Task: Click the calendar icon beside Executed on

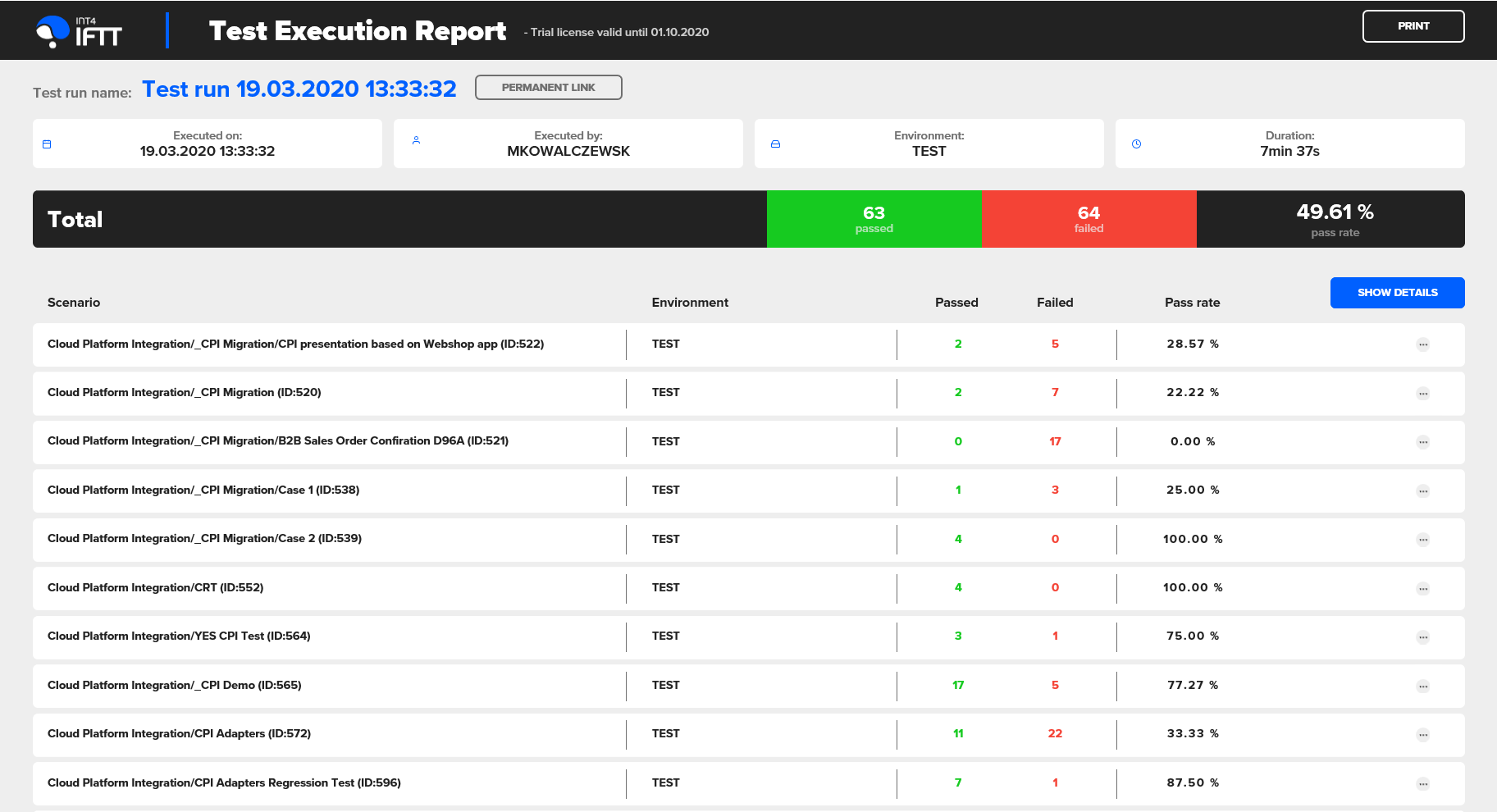Action: tap(47, 144)
